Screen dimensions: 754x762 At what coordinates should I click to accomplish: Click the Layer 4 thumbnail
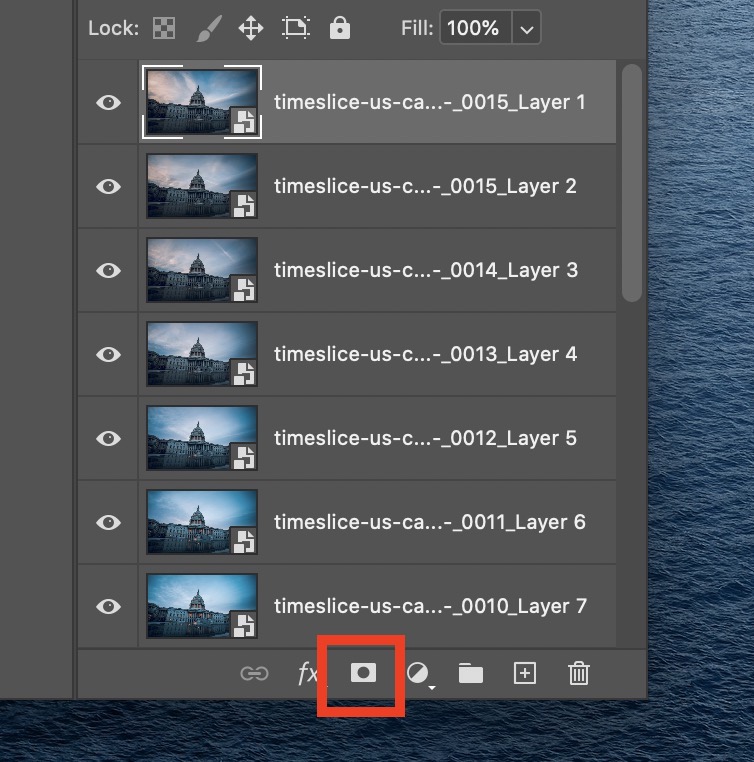[x=202, y=354]
